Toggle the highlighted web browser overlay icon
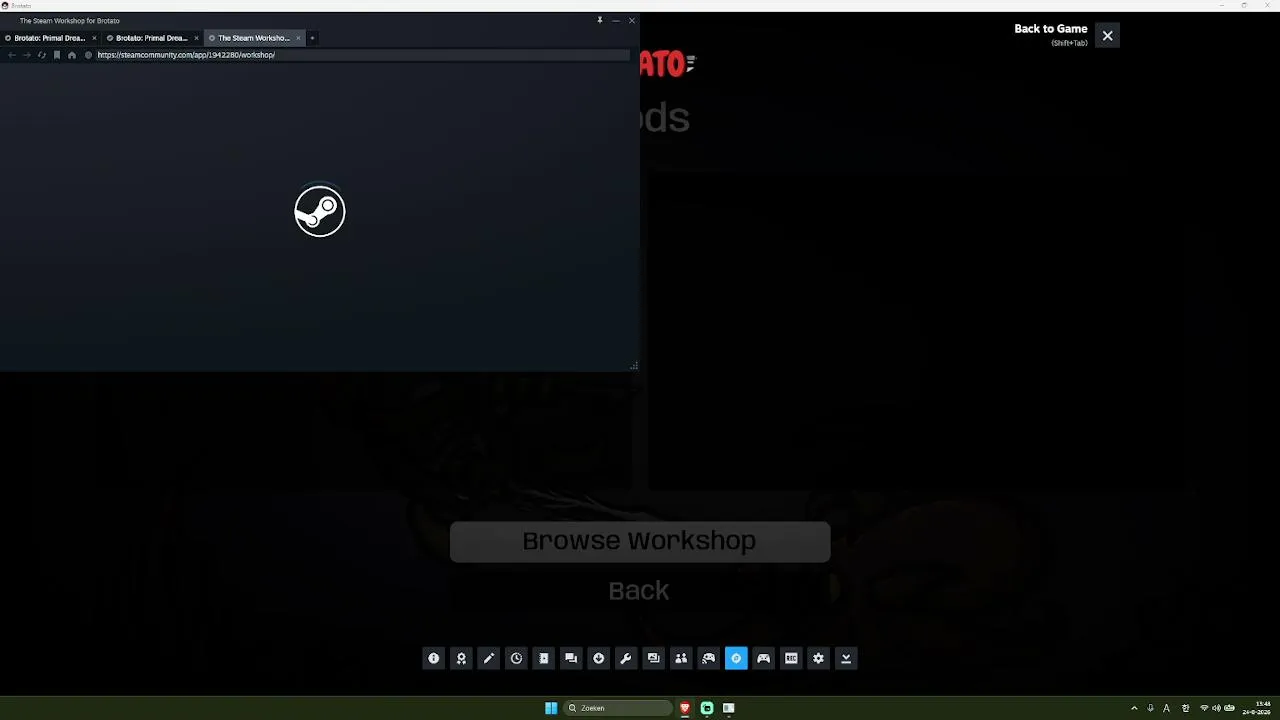 (x=736, y=658)
